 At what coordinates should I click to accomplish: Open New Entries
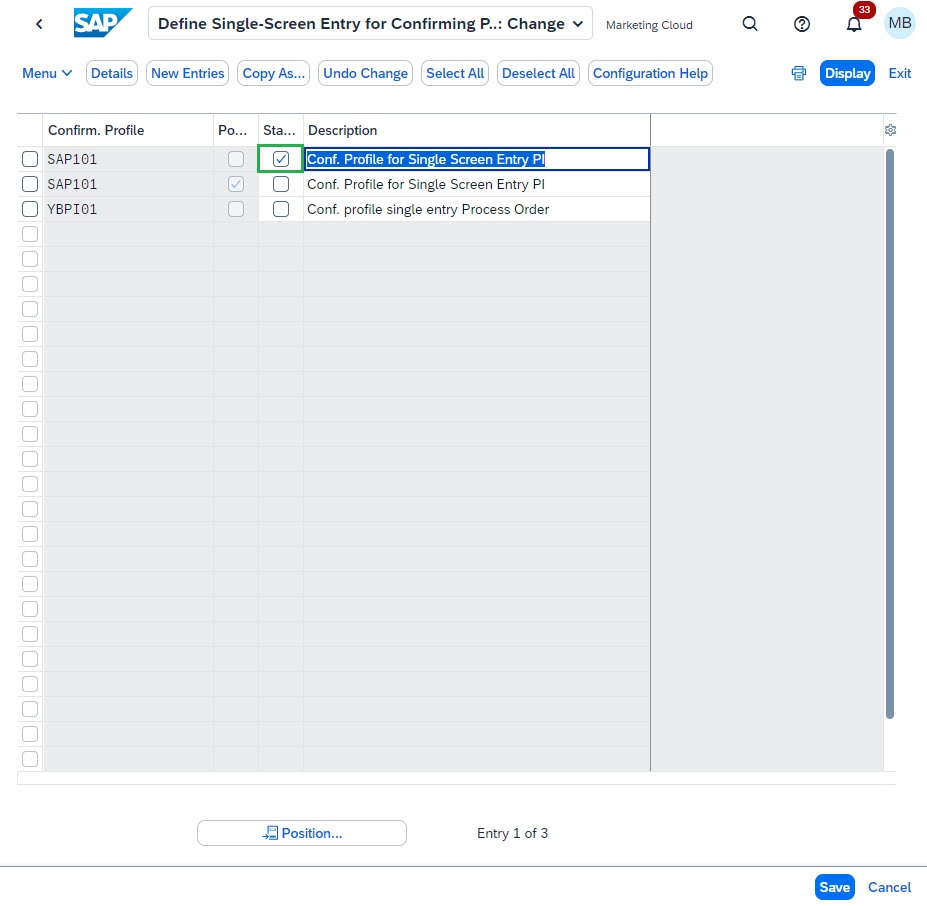tap(187, 73)
